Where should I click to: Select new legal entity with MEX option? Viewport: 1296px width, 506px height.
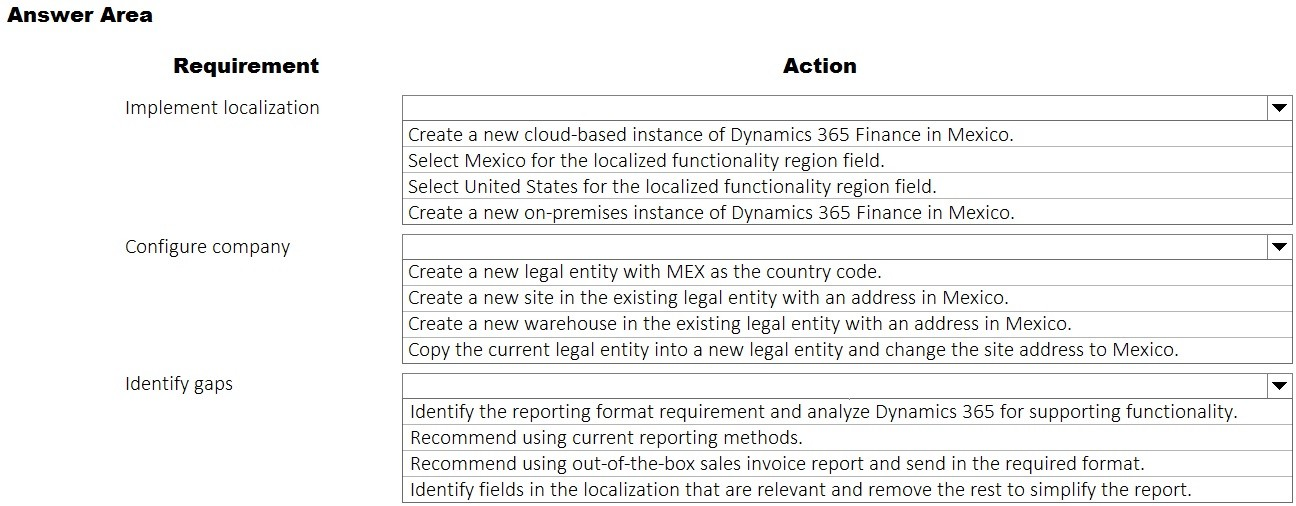tap(645, 272)
